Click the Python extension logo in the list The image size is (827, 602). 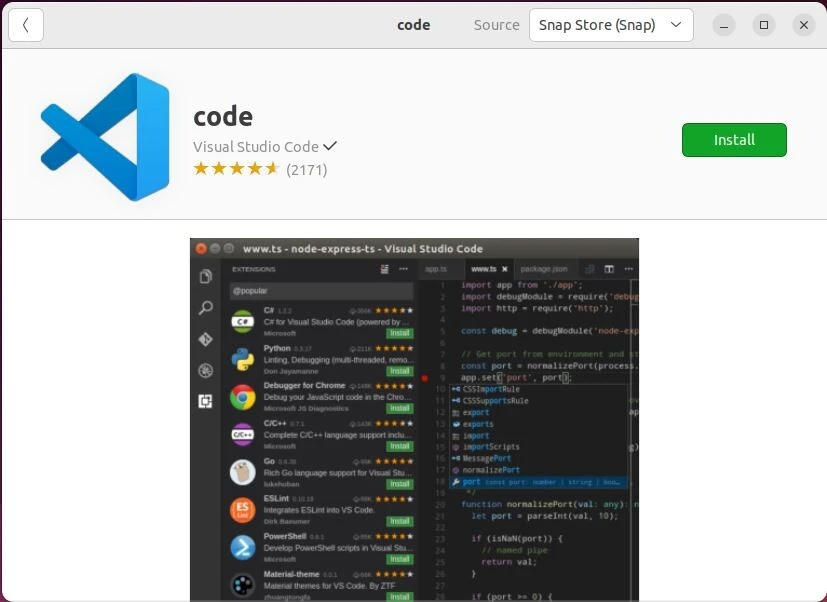[x=242, y=359]
